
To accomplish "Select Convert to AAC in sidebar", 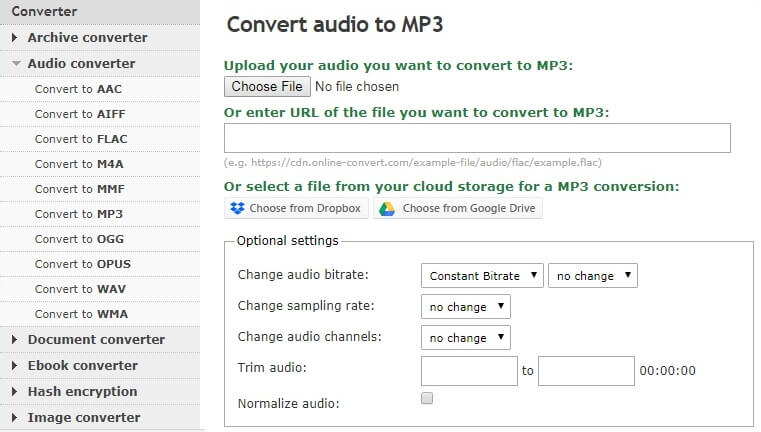I will (x=78, y=89).
